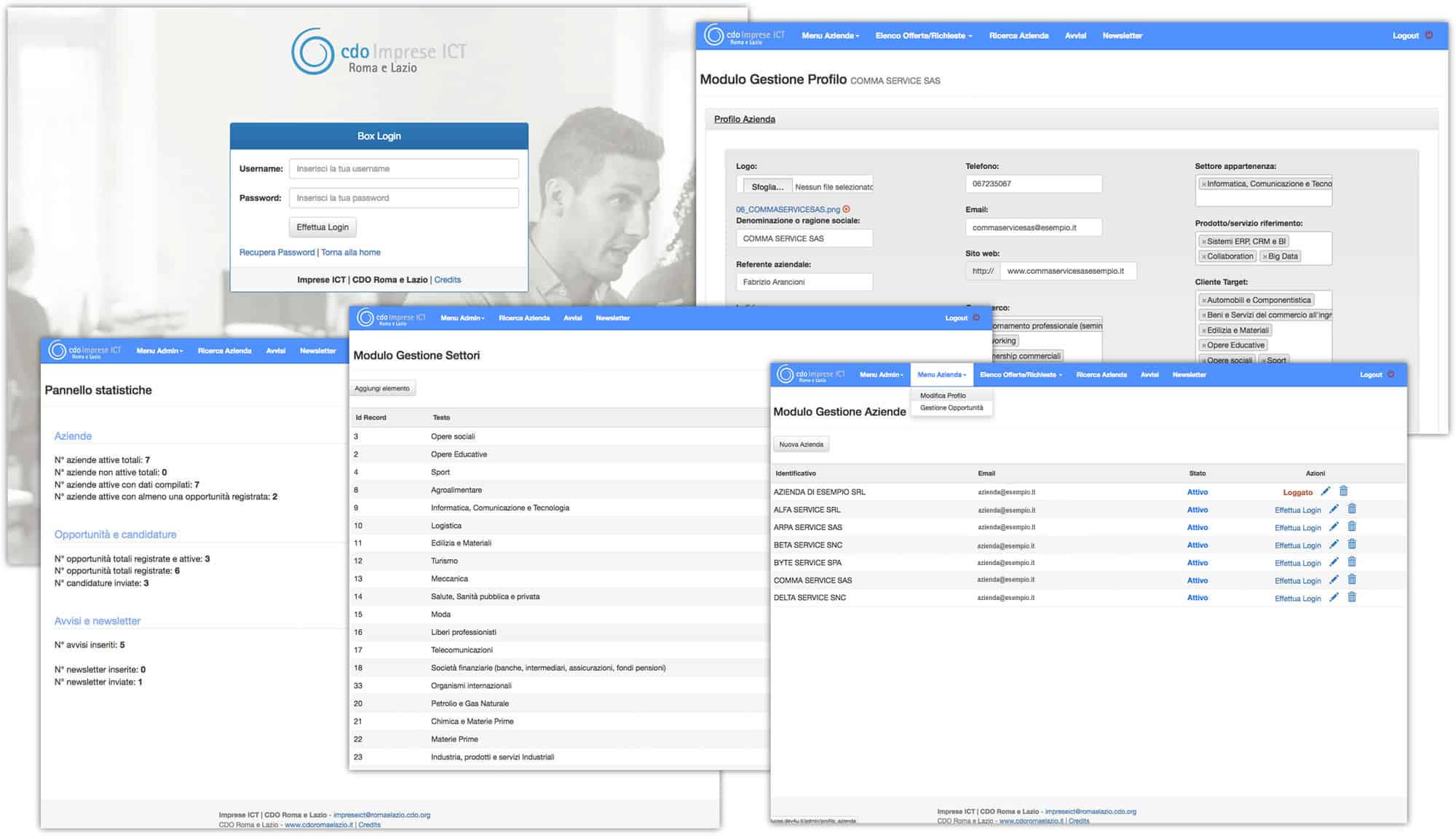Select Gestione Opportunità from dropdown menu
Viewport: 1456px width, 836px height.
pyautogui.click(x=949, y=407)
